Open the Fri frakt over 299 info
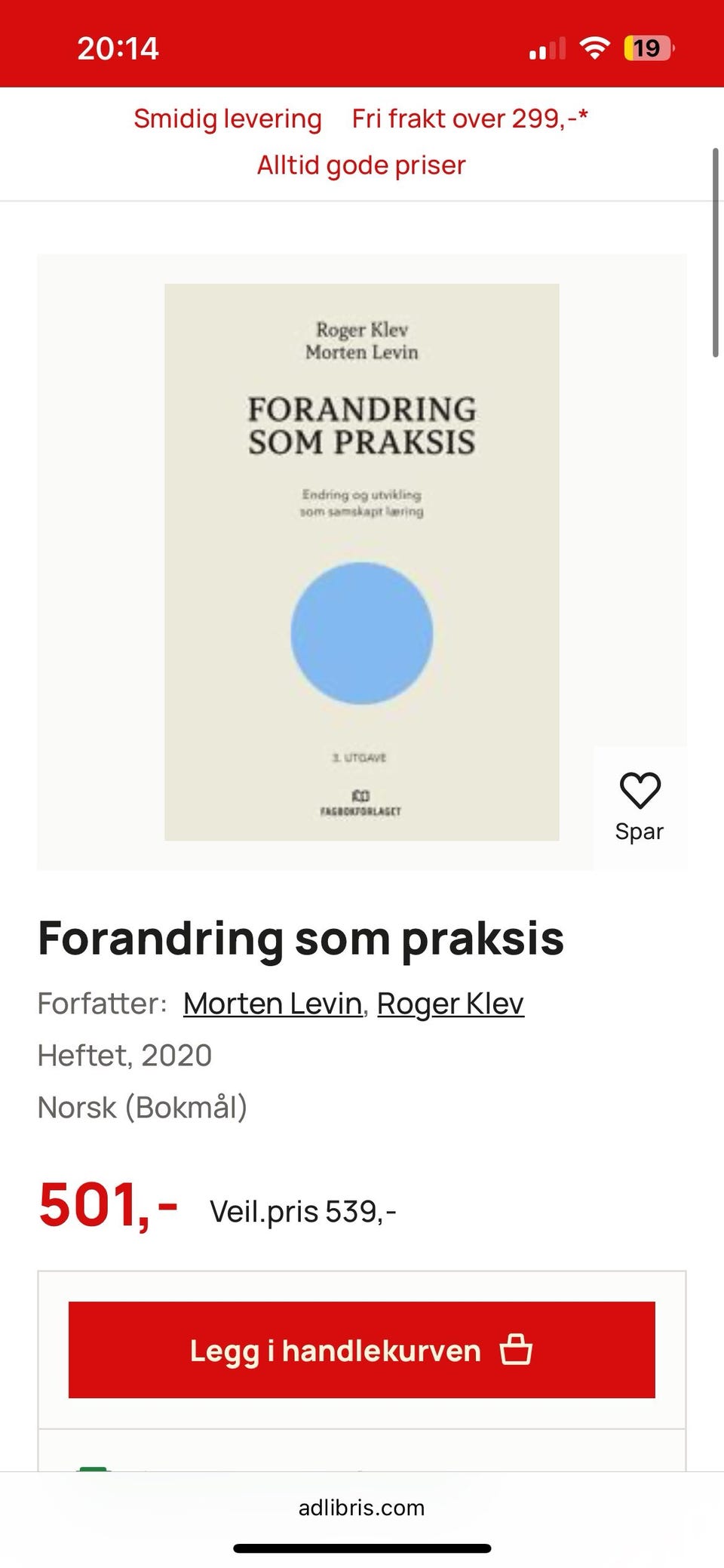 point(470,118)
